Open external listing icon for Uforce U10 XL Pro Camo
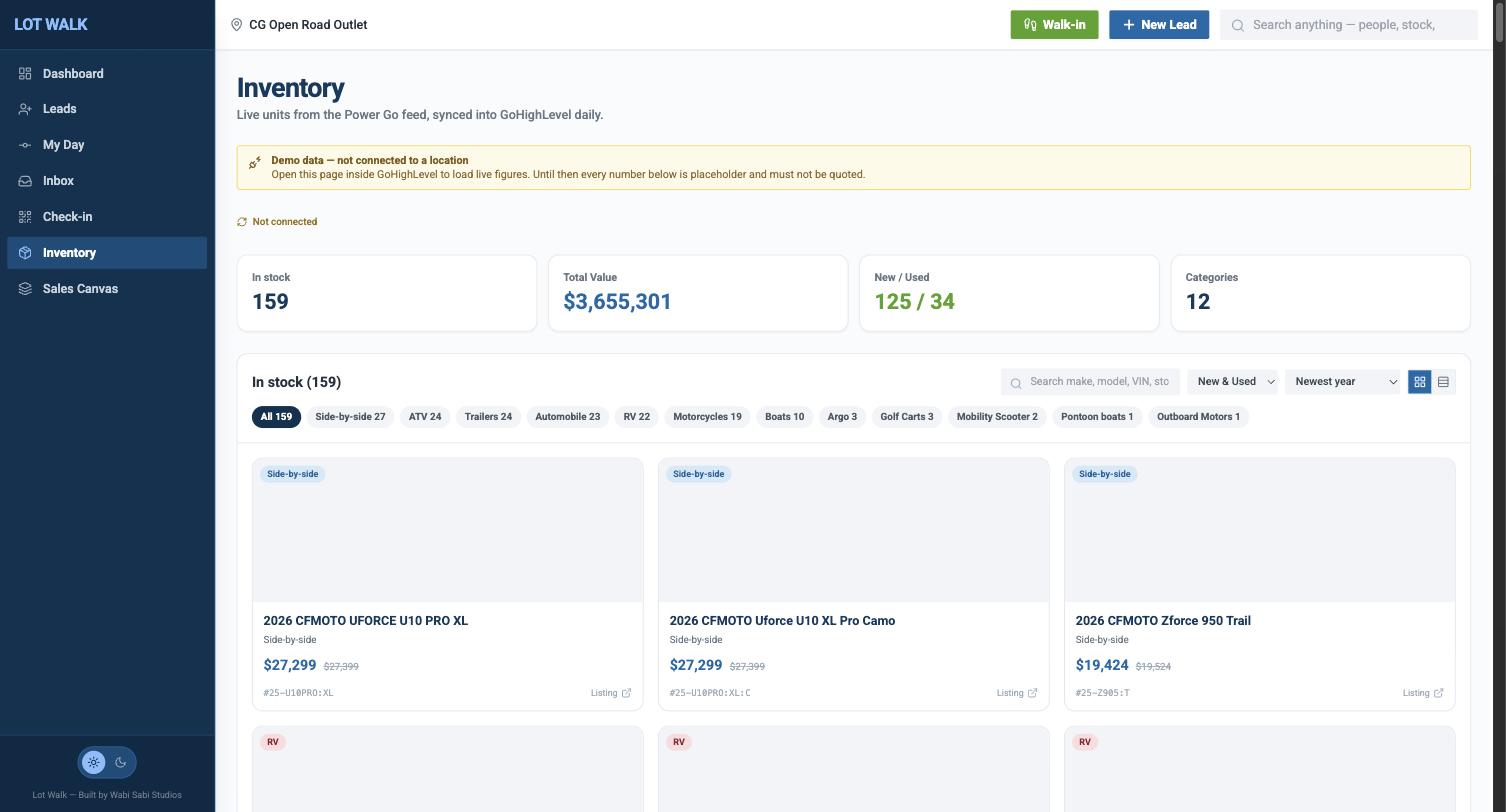Screen dimensions: 1506x812 (1033, 693)
